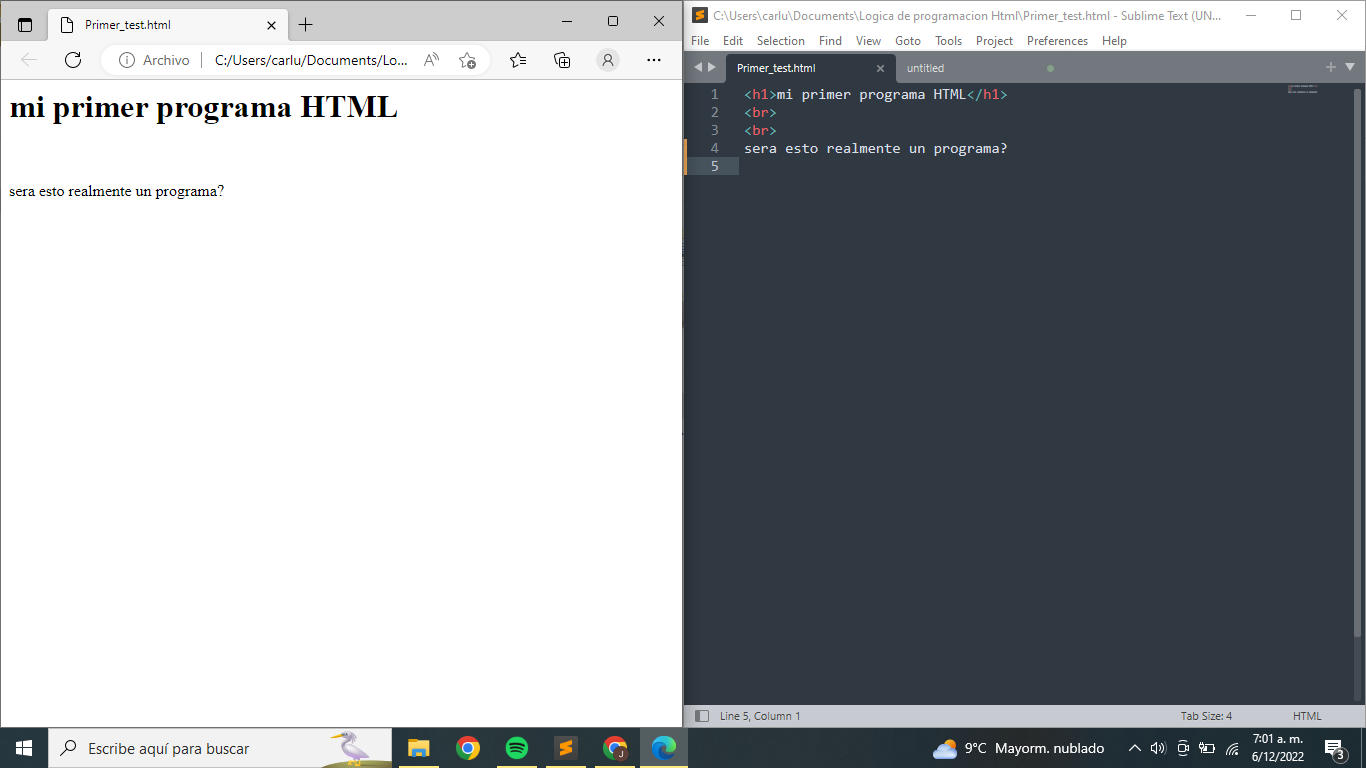Open the Wi-Fi network tray icon
This screenshot has width=1366, height=768.
pos(1232,748)
